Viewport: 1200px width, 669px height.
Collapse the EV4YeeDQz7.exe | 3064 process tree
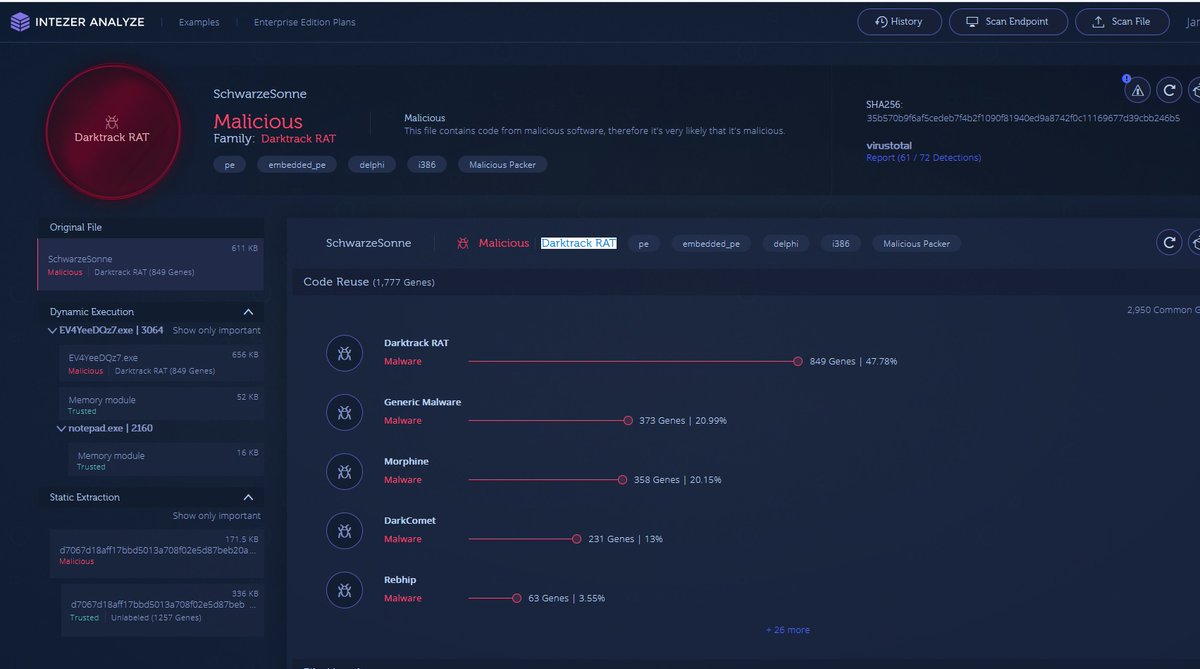click(x=51, y=330)
